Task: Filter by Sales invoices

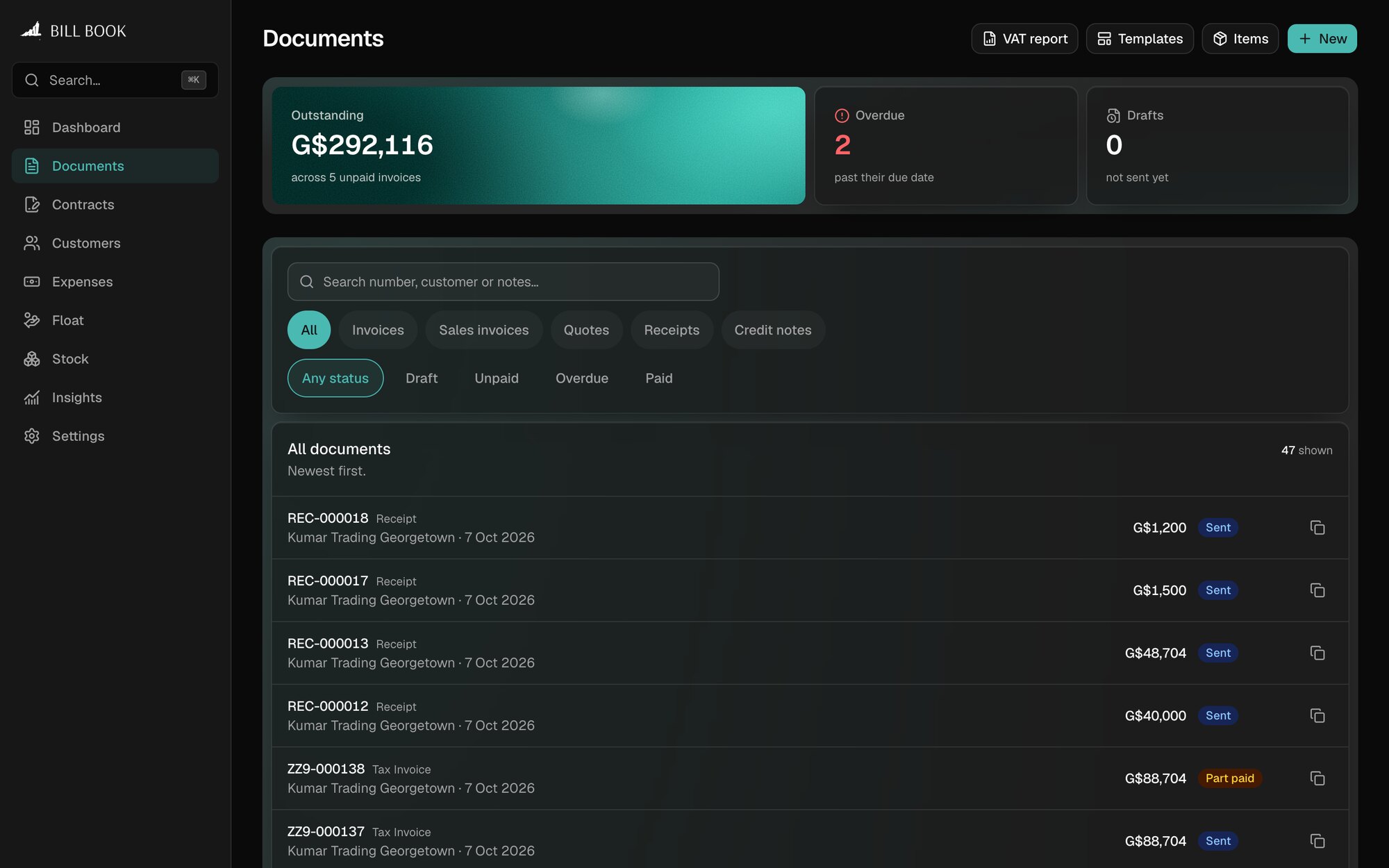Action: point(483,330)
